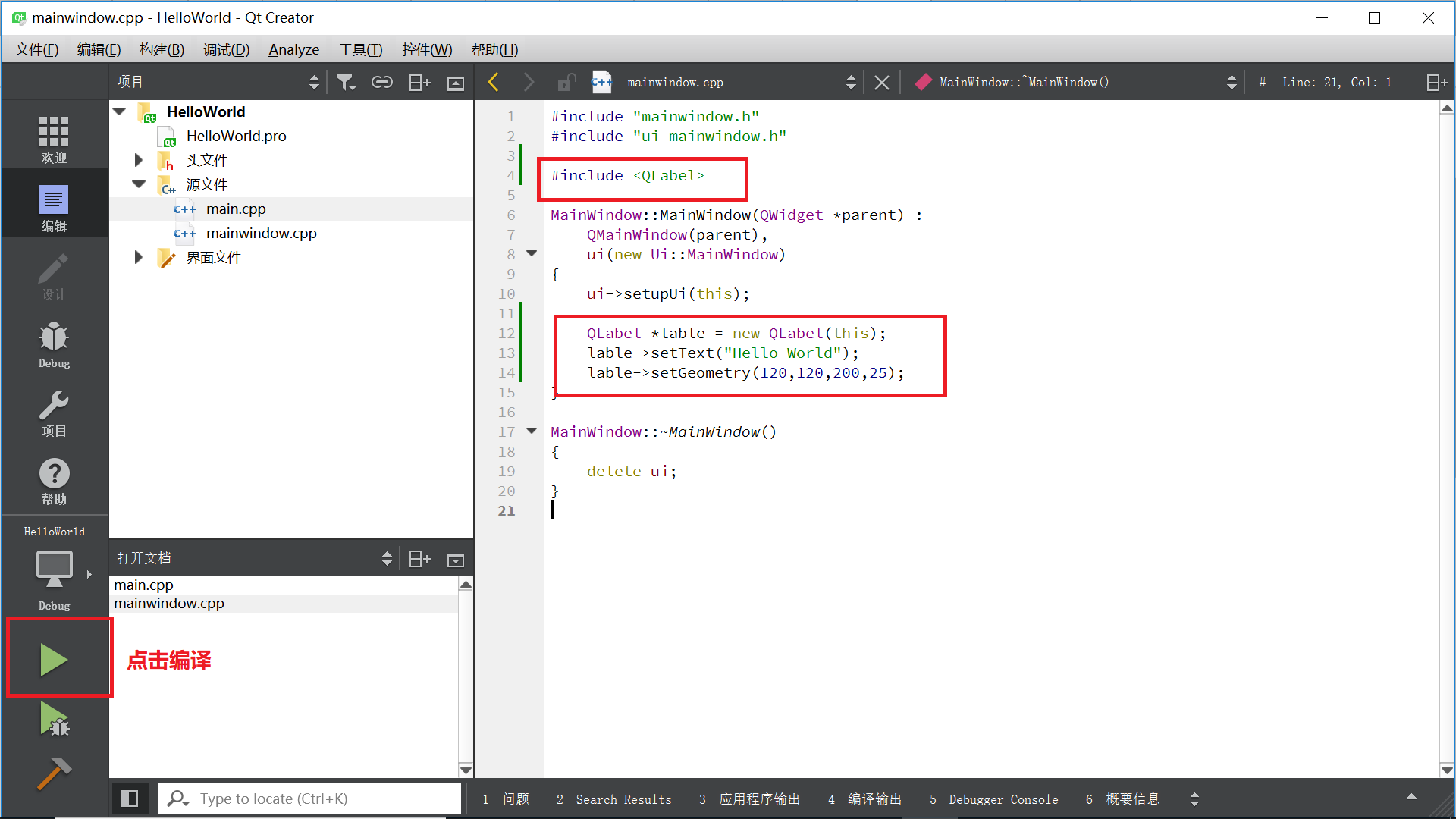Collapse the fold arrow at line 17
Viewport: 1456px width, 819px height.
click(x=532, y=431)
